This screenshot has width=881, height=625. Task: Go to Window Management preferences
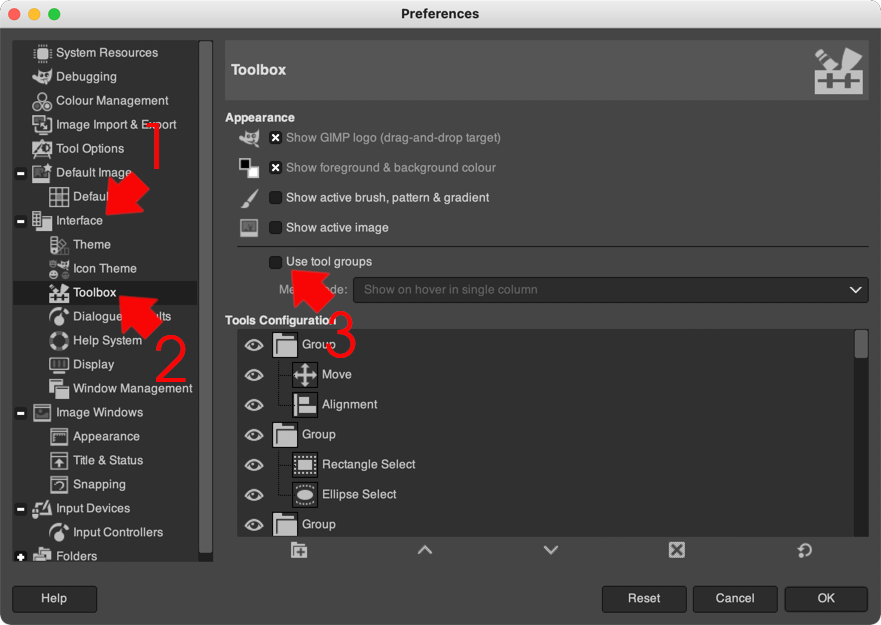pyautogui.click(x=132, y=388)
